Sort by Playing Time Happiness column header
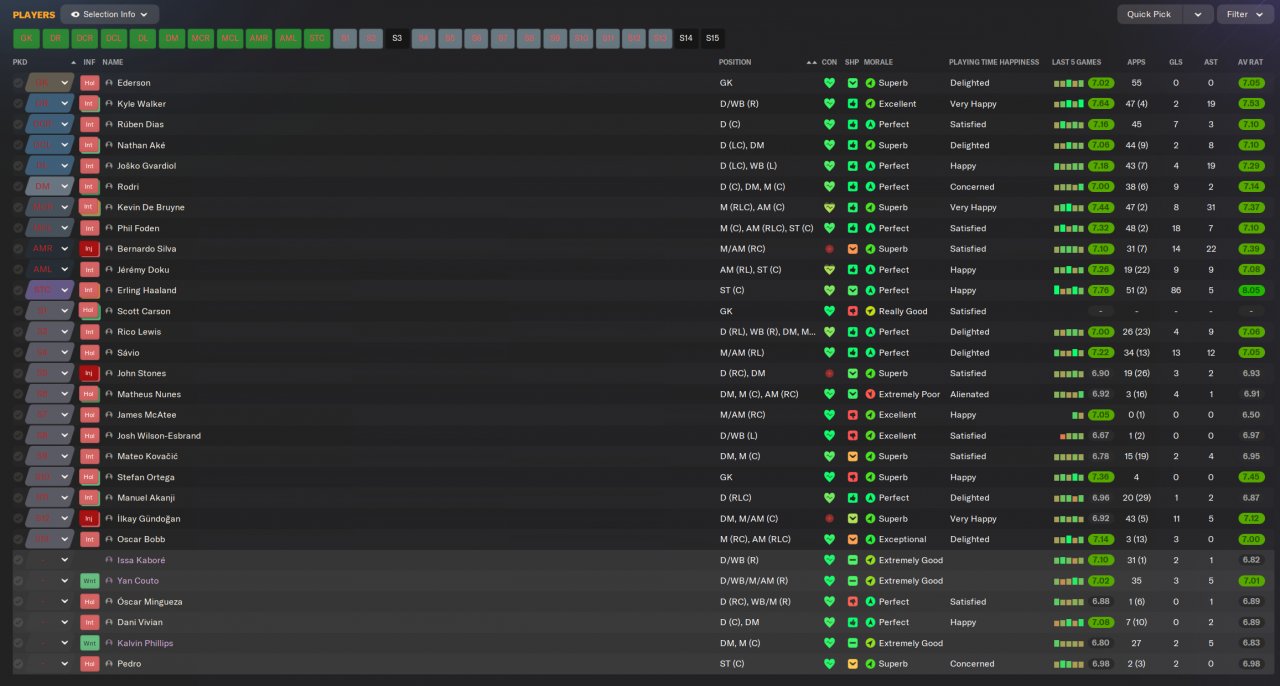1280x686 pixels. (x=994, y=62)
